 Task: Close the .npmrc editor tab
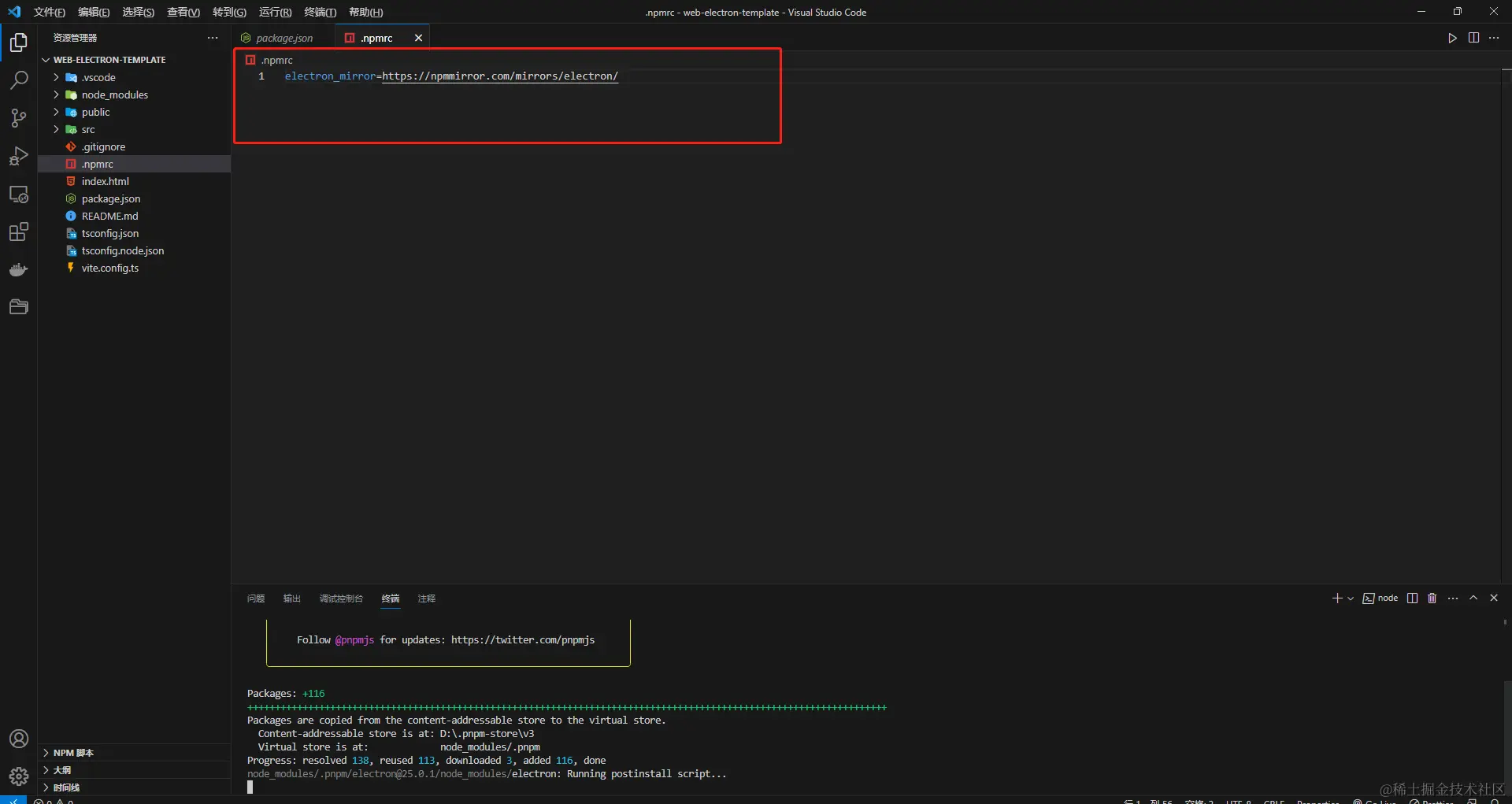(x=418, y=38)
